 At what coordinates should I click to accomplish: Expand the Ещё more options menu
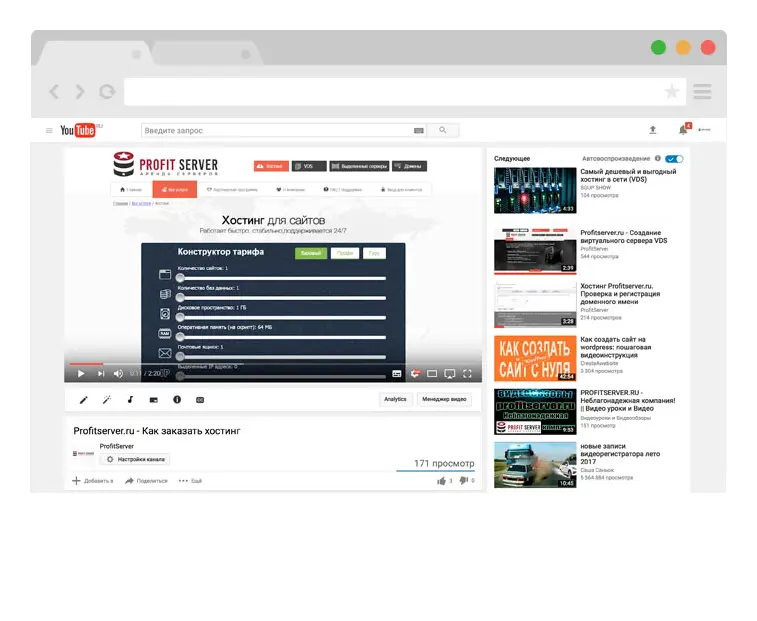pyautogui.click(x=190, y=481)
